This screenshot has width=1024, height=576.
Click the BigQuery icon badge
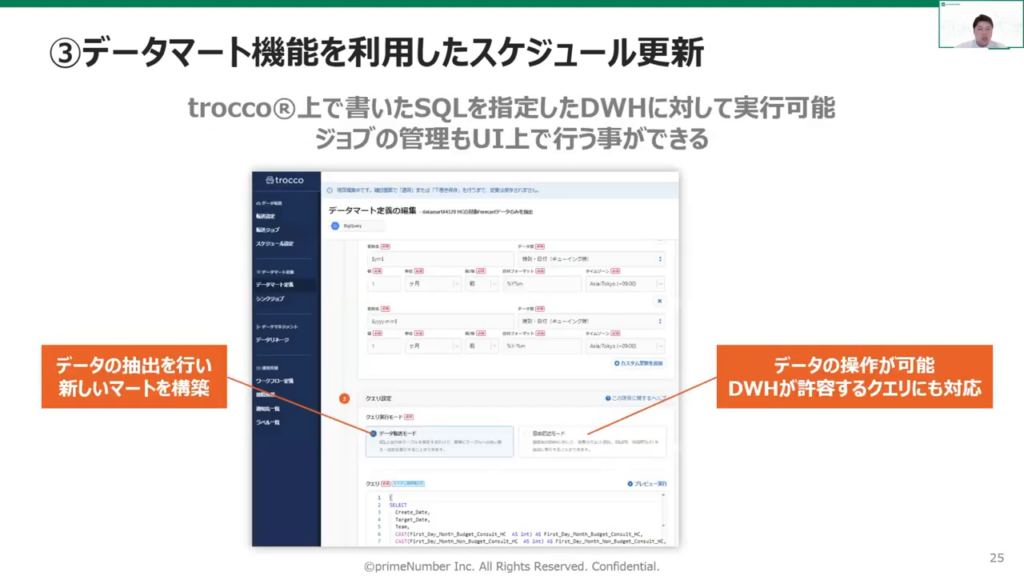[335, 226]
